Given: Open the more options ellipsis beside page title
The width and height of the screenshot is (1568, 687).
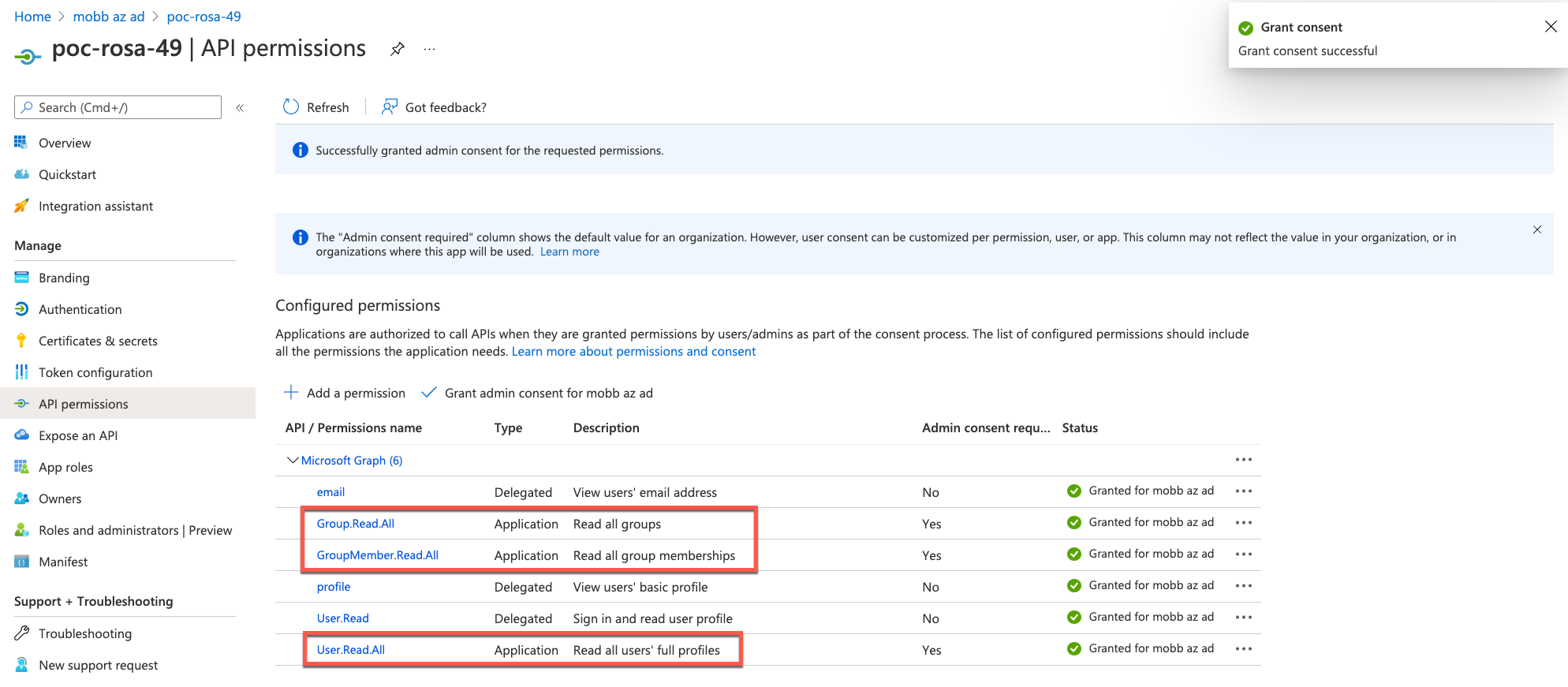Looking at the screenshot, I should tap(429, 49).
